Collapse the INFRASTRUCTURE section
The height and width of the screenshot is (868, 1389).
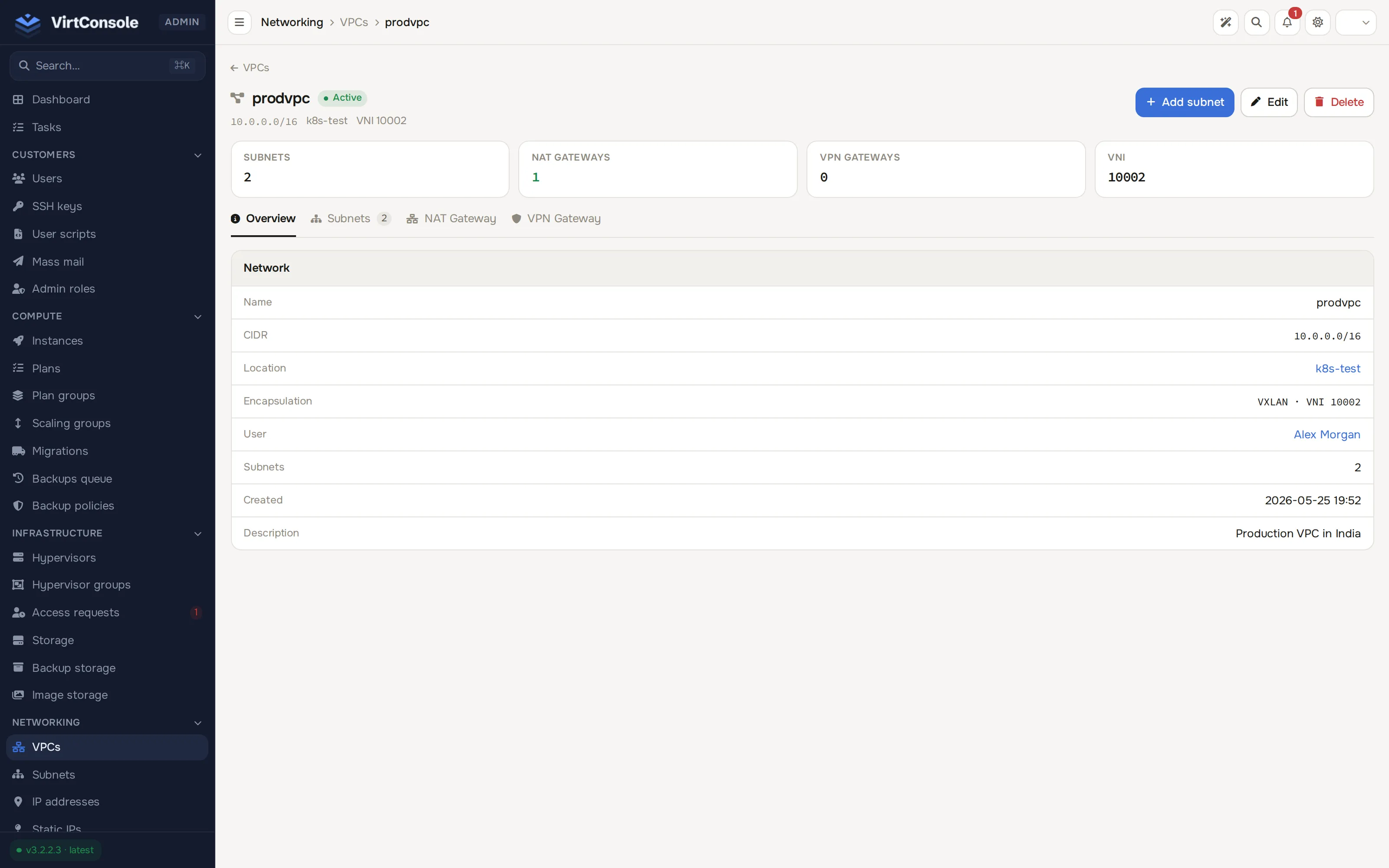(x=107, y=533)
